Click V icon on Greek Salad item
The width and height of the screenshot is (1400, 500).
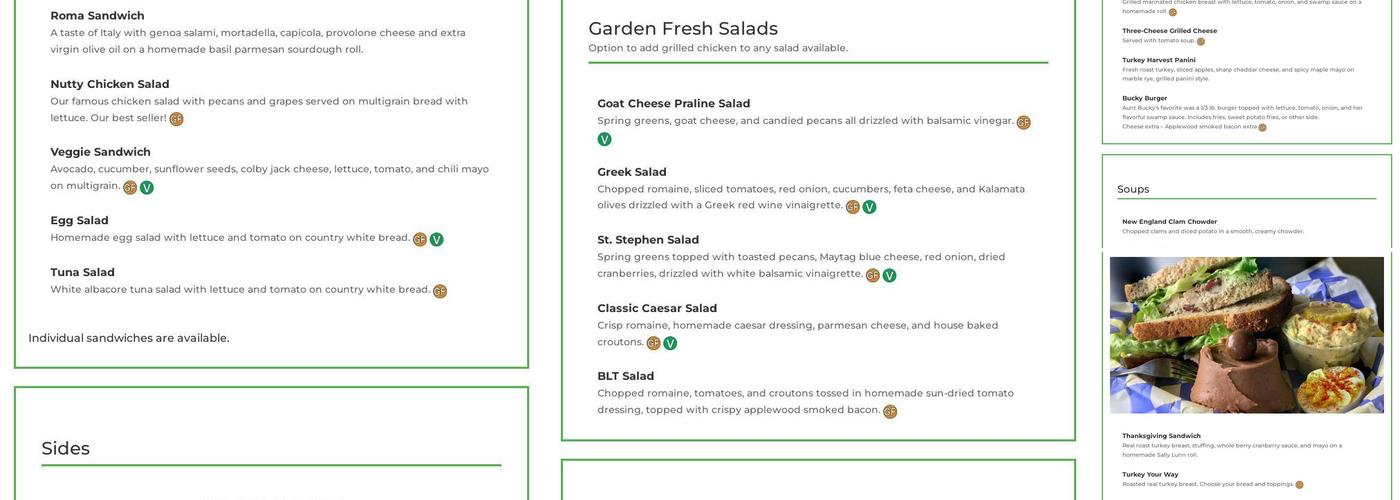click(870, 207)
